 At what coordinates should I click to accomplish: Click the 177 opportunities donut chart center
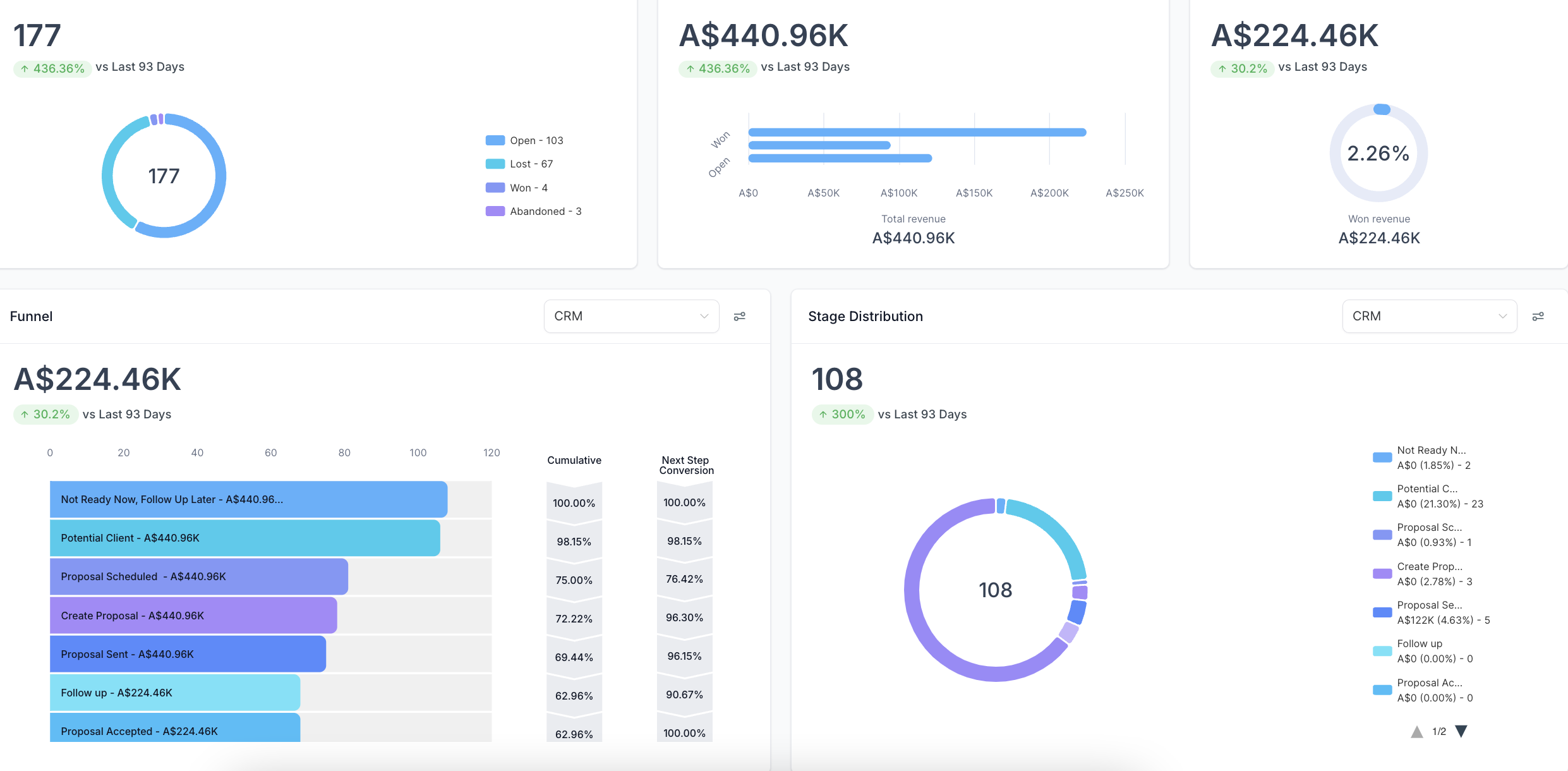pyautogui.click(x=164, y=176)
